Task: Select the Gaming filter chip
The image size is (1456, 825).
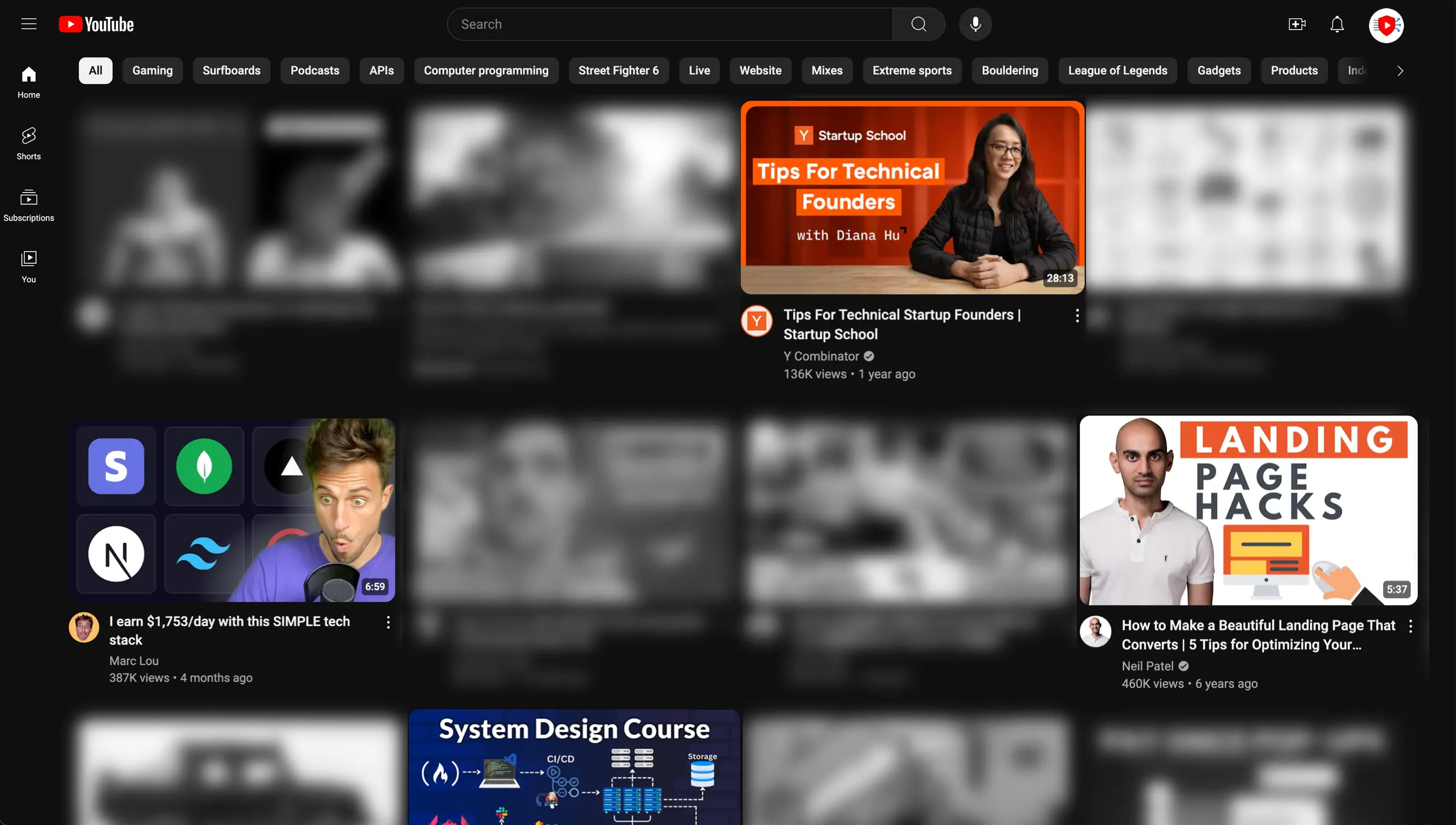Action: click(x=153, y=70)
